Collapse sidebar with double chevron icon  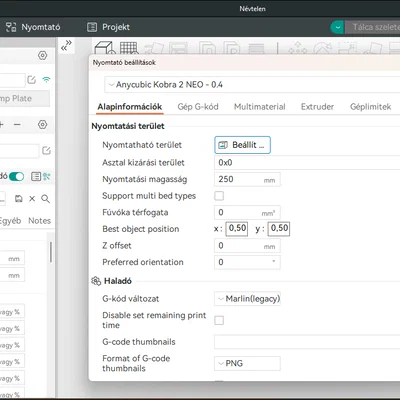[66, 46]
